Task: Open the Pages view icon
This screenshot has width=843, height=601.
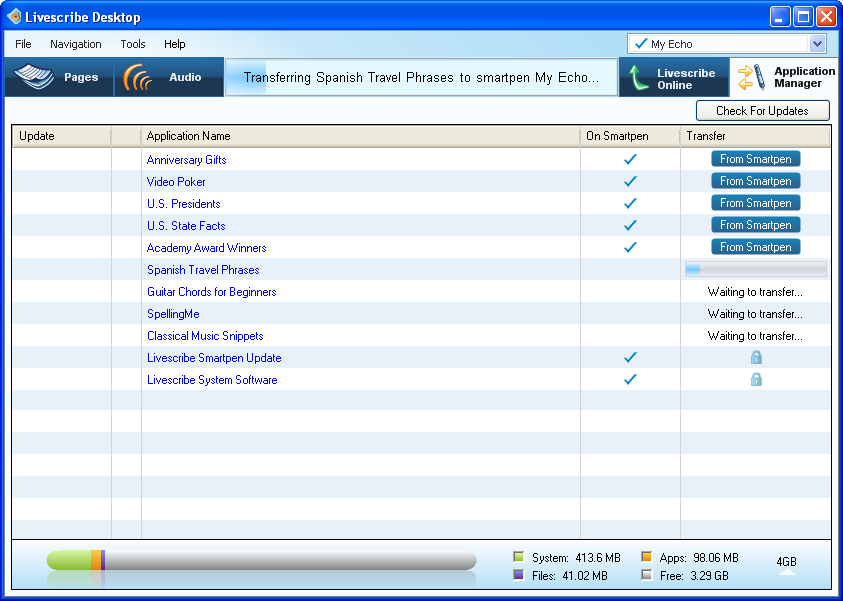Action: pos(34,78)
